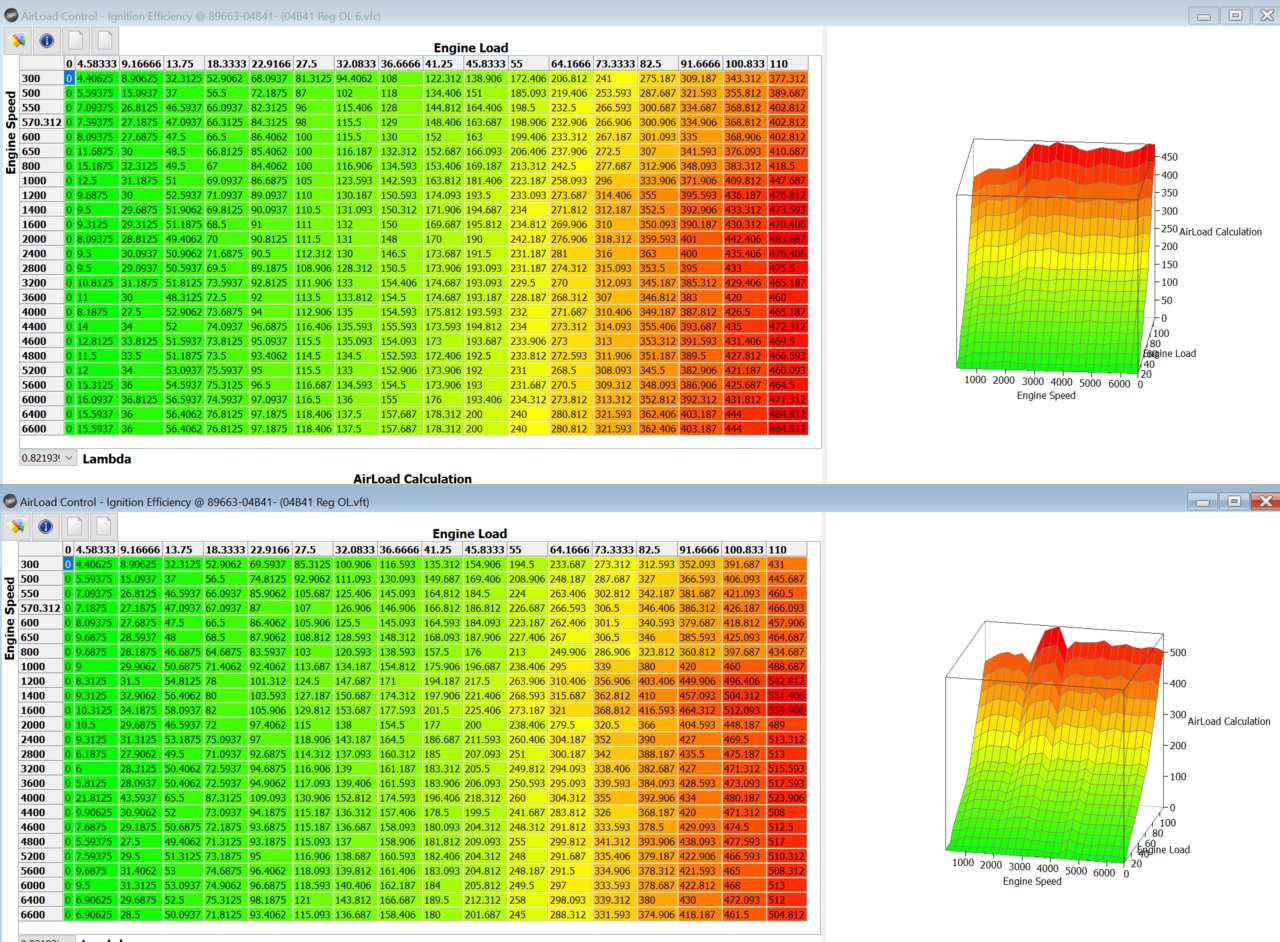Click app icon in top window title bar

(x=11, y=14)
